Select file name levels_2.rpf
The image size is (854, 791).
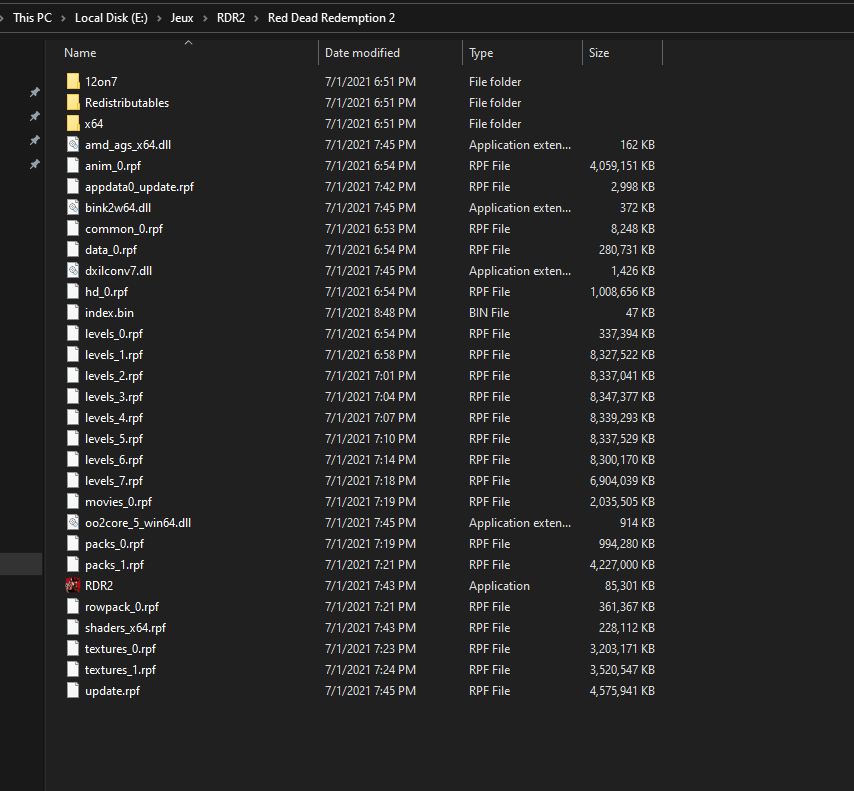(114, 376)
